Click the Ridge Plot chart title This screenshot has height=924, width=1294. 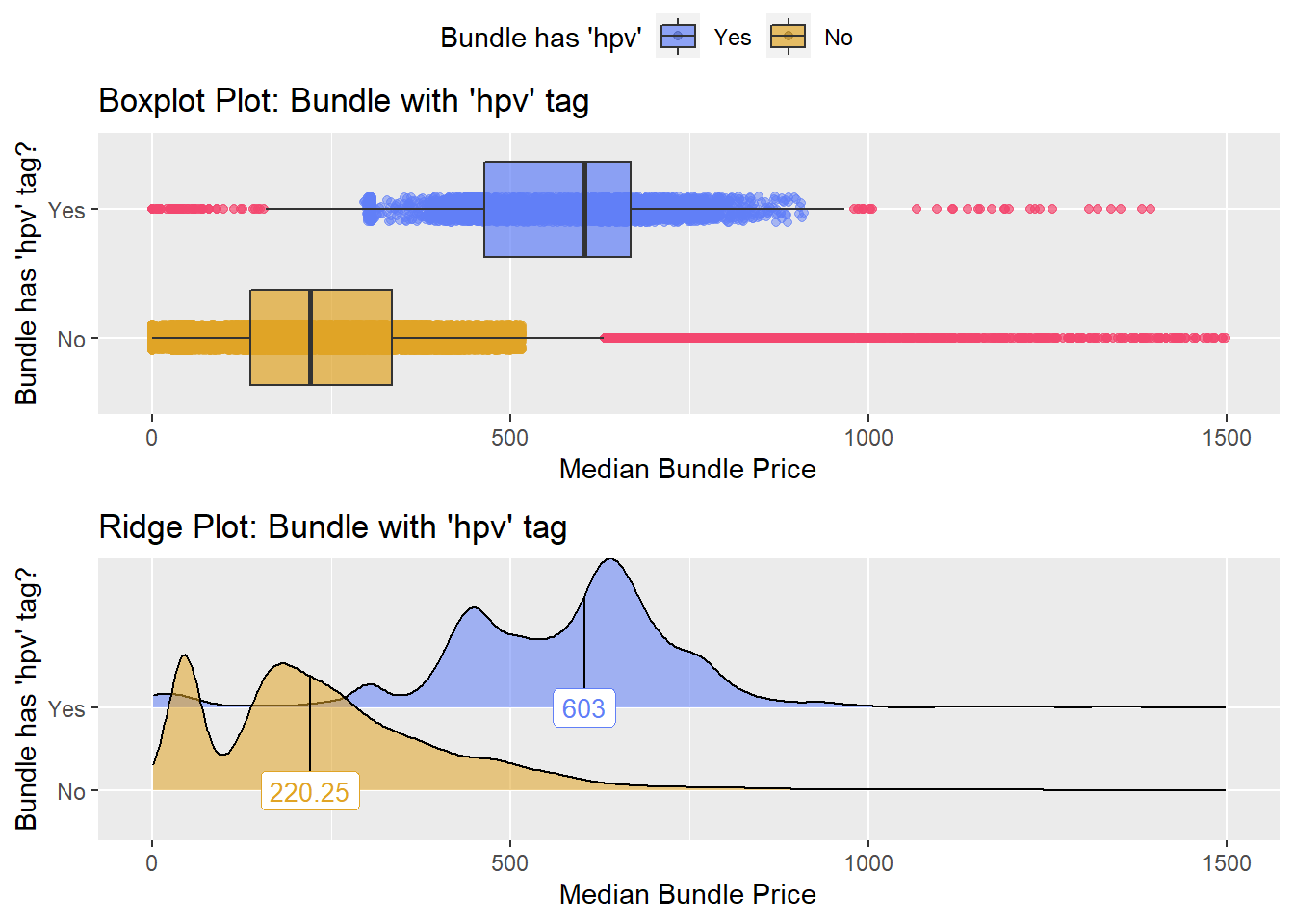point(332,526)
